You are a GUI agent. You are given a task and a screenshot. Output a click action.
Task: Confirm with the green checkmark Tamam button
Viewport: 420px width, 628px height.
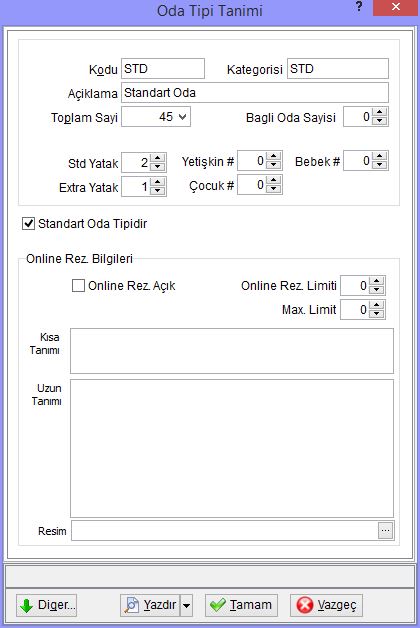click(241, 605)
